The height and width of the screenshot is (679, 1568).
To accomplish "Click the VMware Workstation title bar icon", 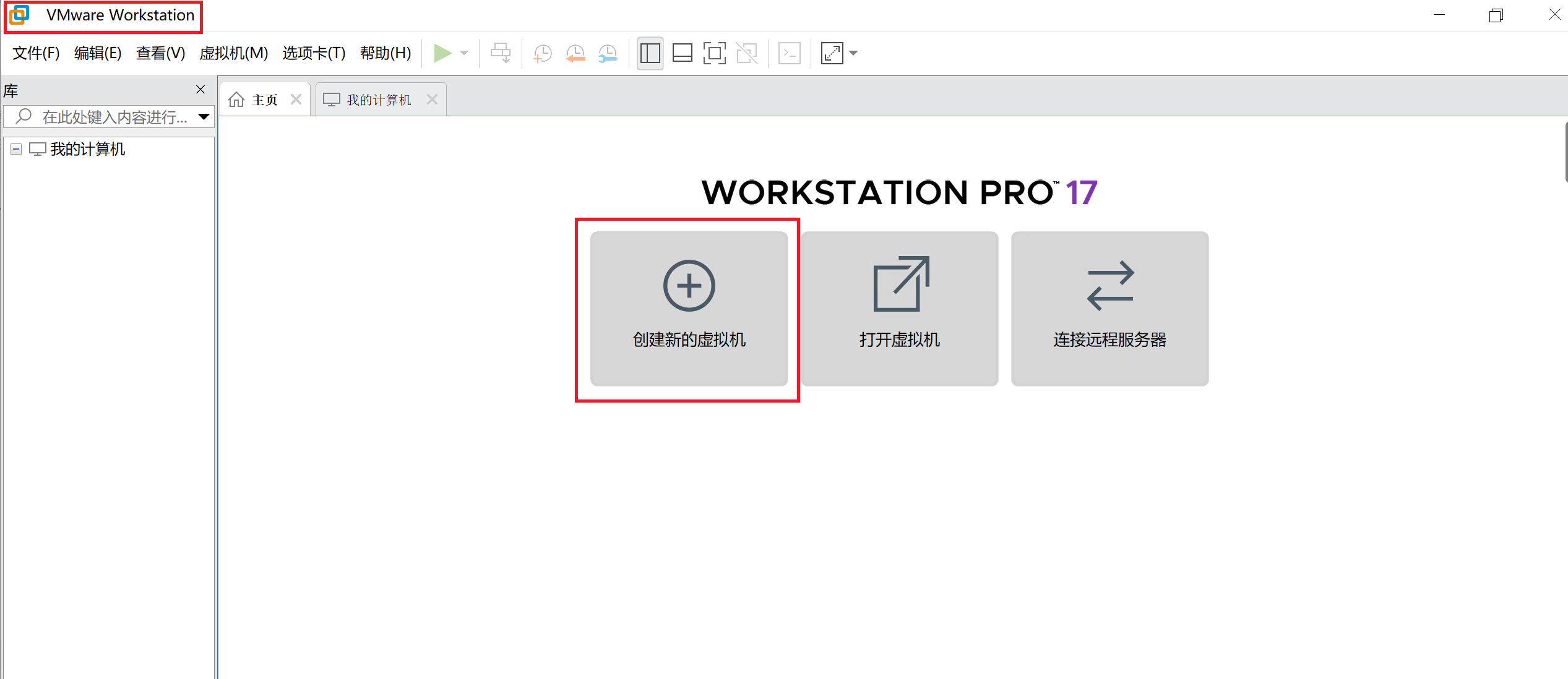I will click(x=19, y=15).
